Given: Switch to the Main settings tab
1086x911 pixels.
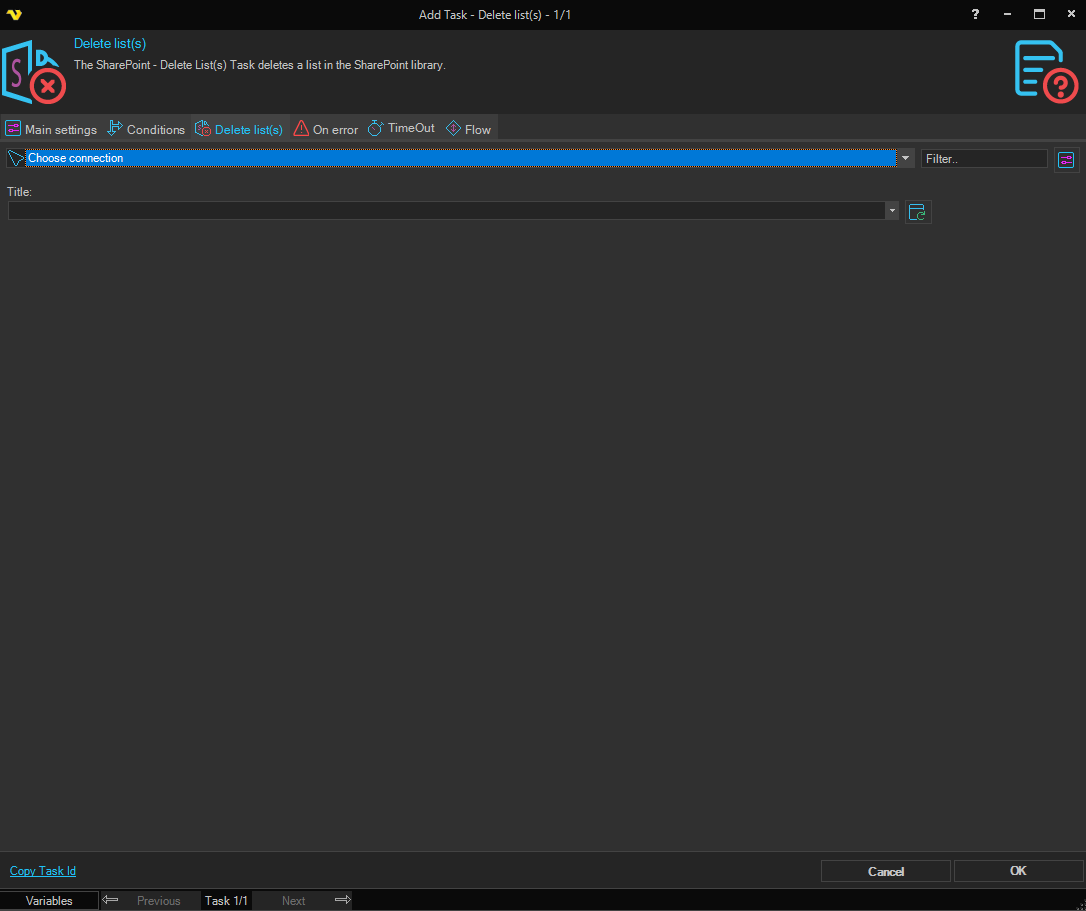Looking at the screenshot, I should pyautogui.click(x=51, y=129).
